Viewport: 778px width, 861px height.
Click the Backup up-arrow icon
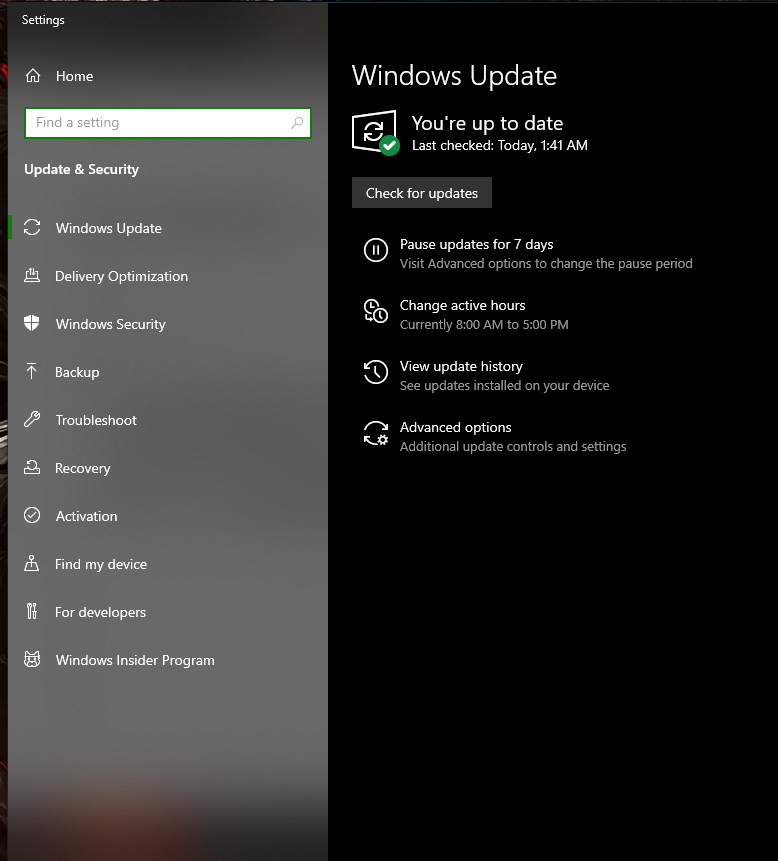coord(32,371)
